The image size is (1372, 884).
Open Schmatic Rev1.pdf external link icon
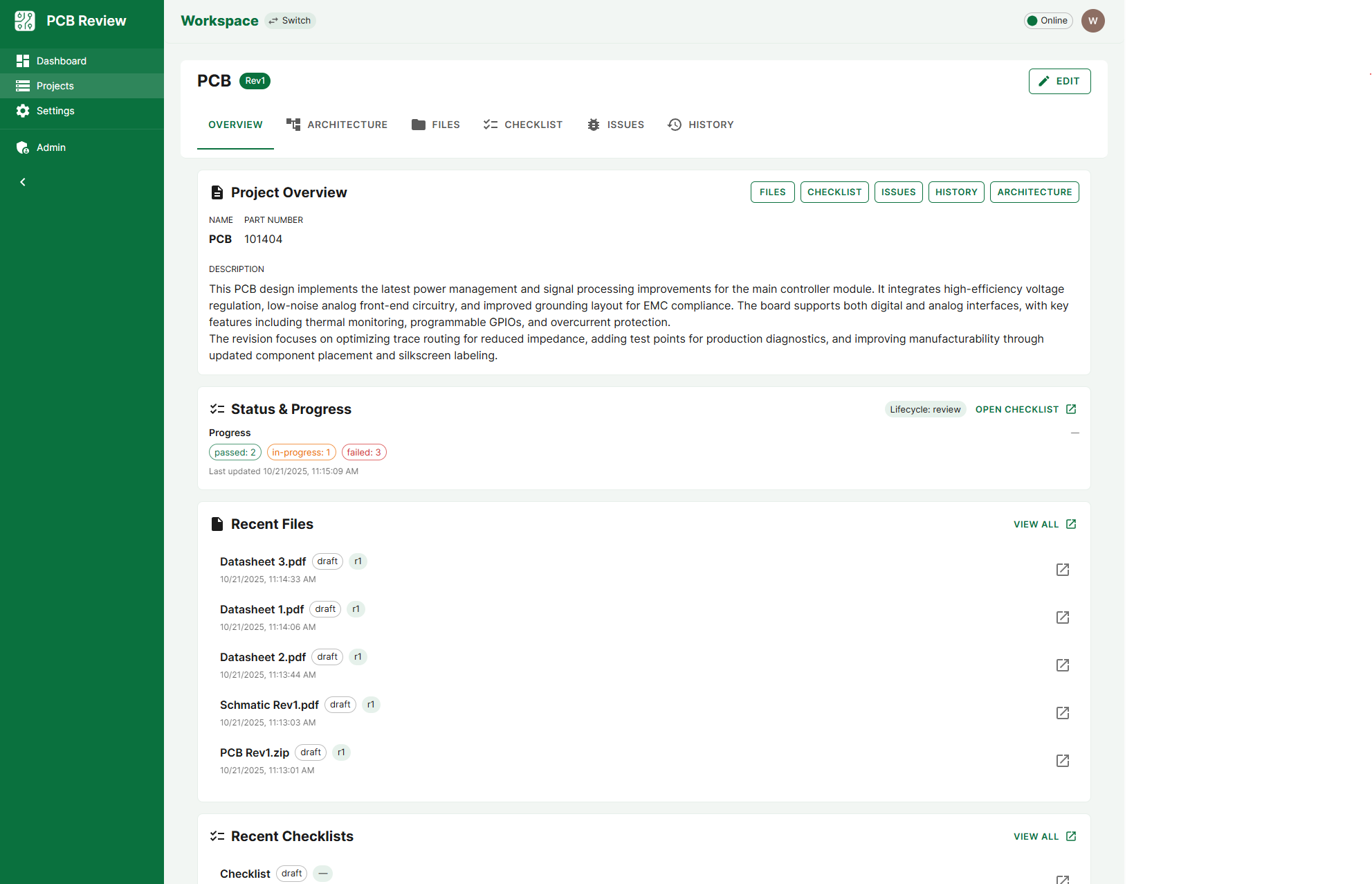click(x=1063, y=713)
